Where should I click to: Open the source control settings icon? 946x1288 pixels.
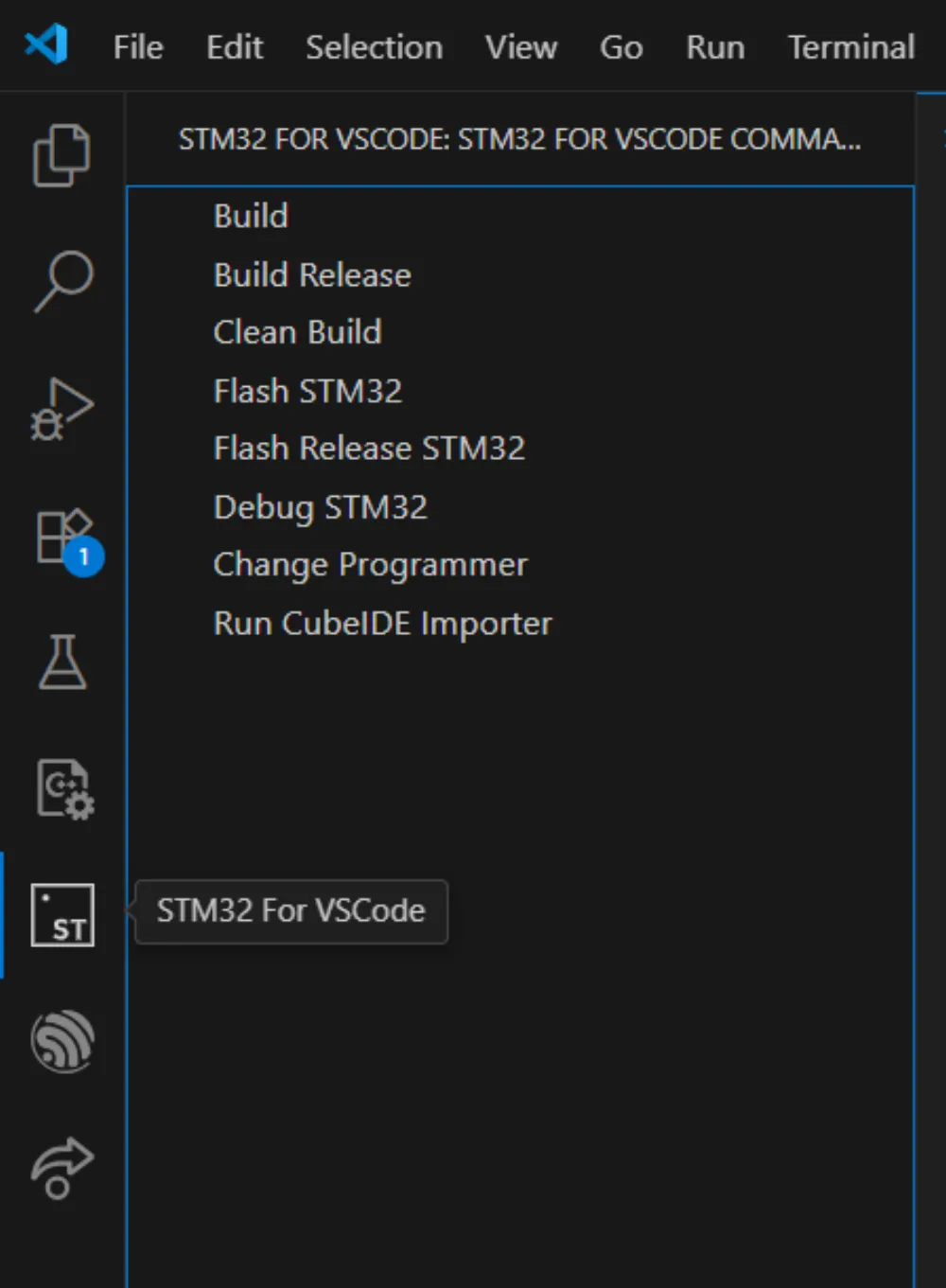[x=61, y=788]
